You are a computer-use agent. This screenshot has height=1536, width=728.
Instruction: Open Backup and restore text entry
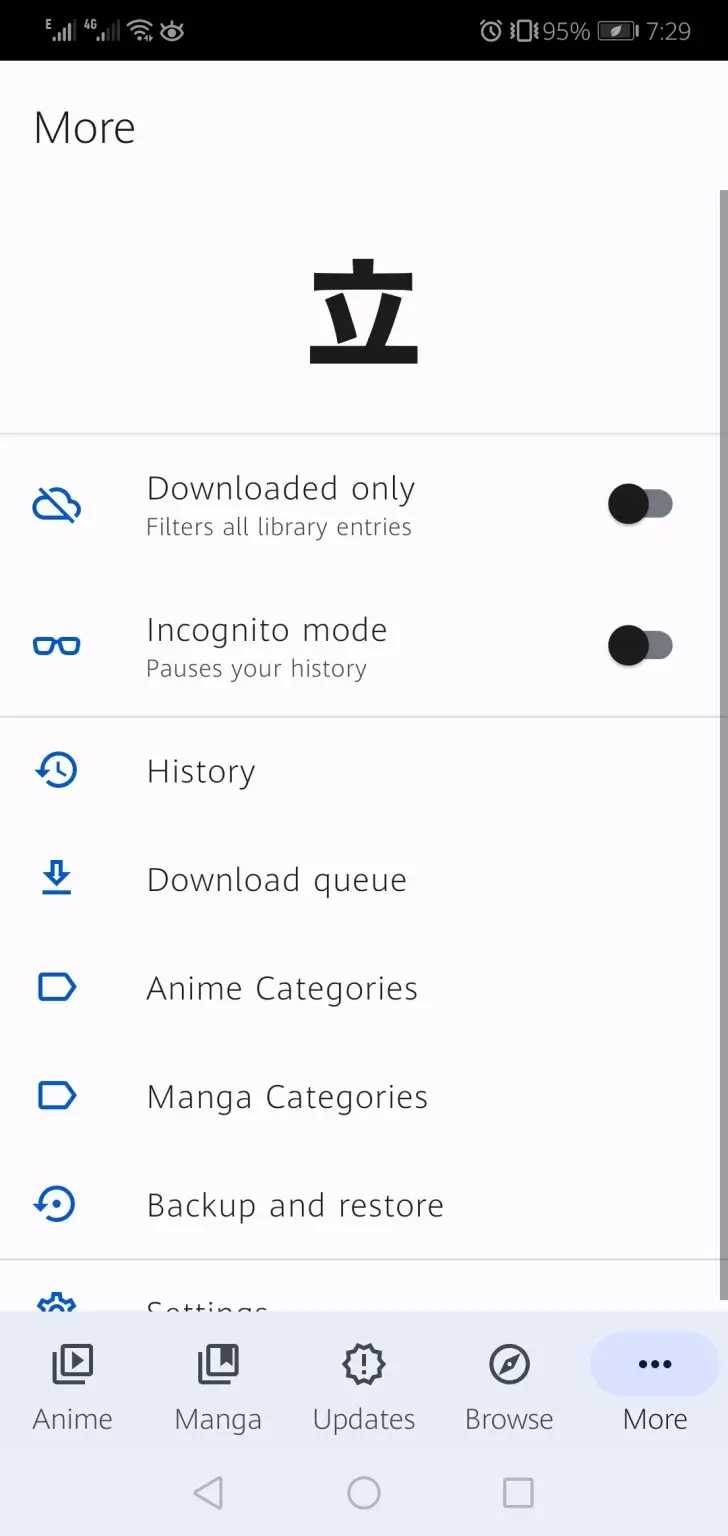point(295,1205)
